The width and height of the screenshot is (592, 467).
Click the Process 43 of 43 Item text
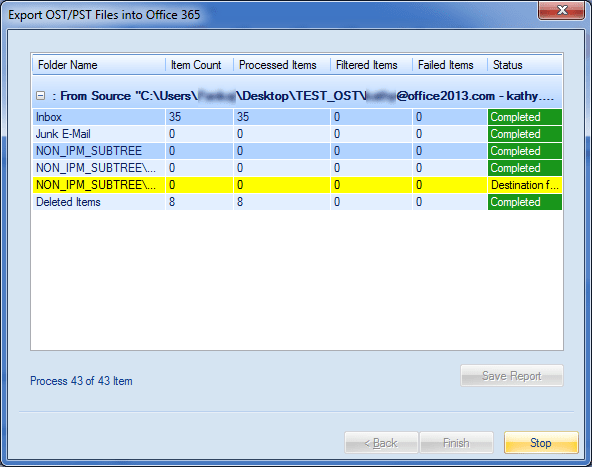click(x=81, y=381)
